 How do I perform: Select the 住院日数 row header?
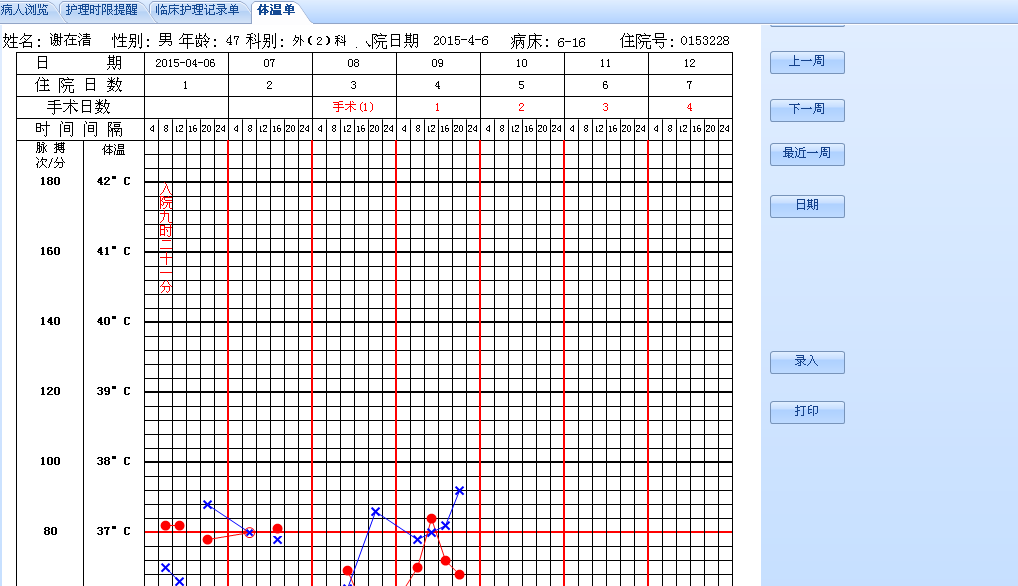click(80, 85)
